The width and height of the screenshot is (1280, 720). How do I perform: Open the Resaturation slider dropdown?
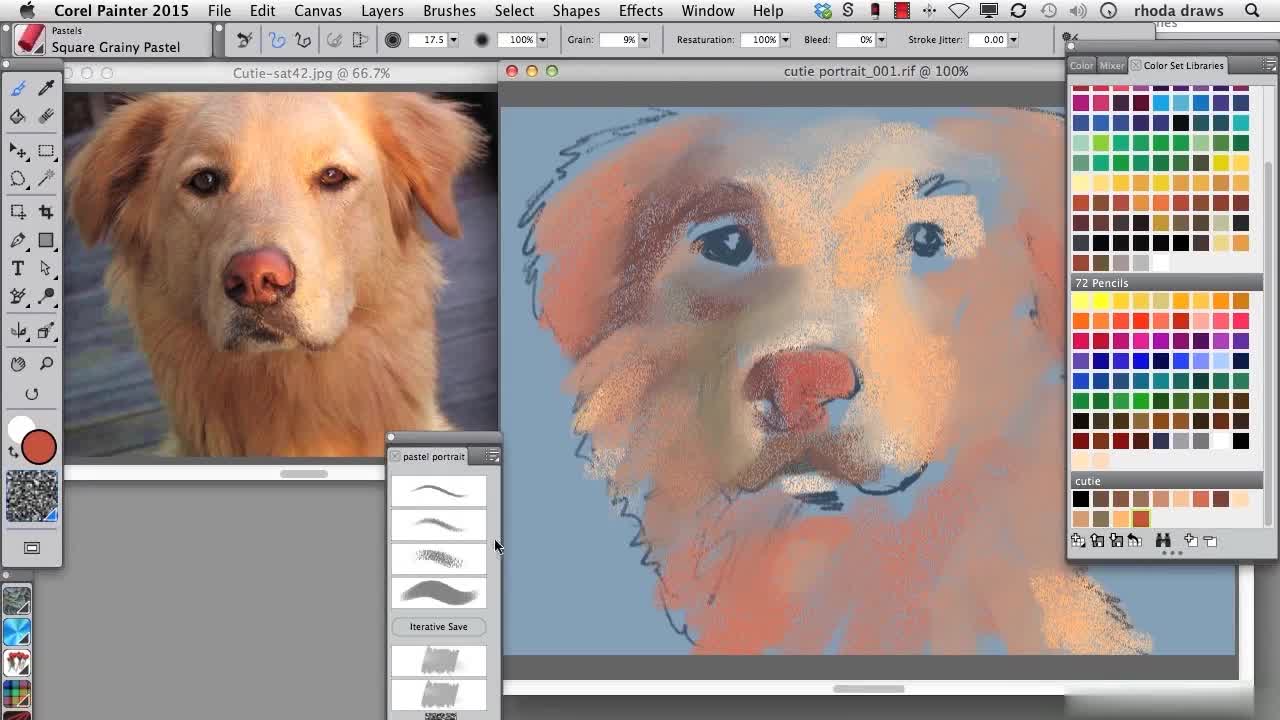point(785,40)
